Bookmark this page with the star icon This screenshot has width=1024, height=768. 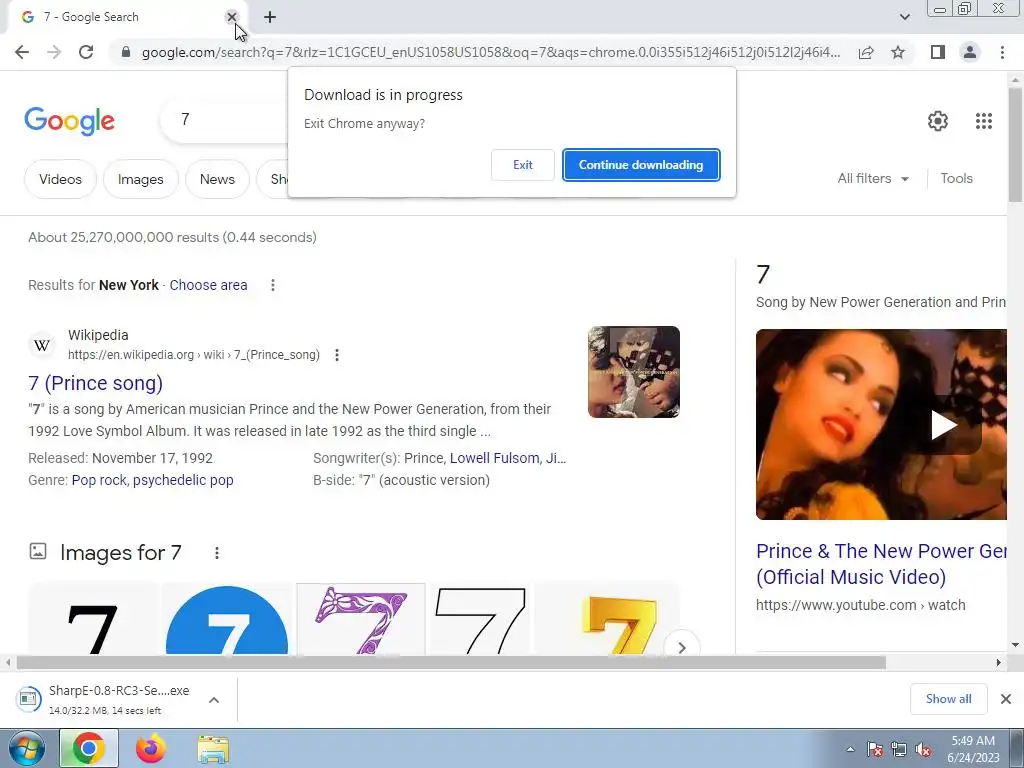tap(898, 52)
